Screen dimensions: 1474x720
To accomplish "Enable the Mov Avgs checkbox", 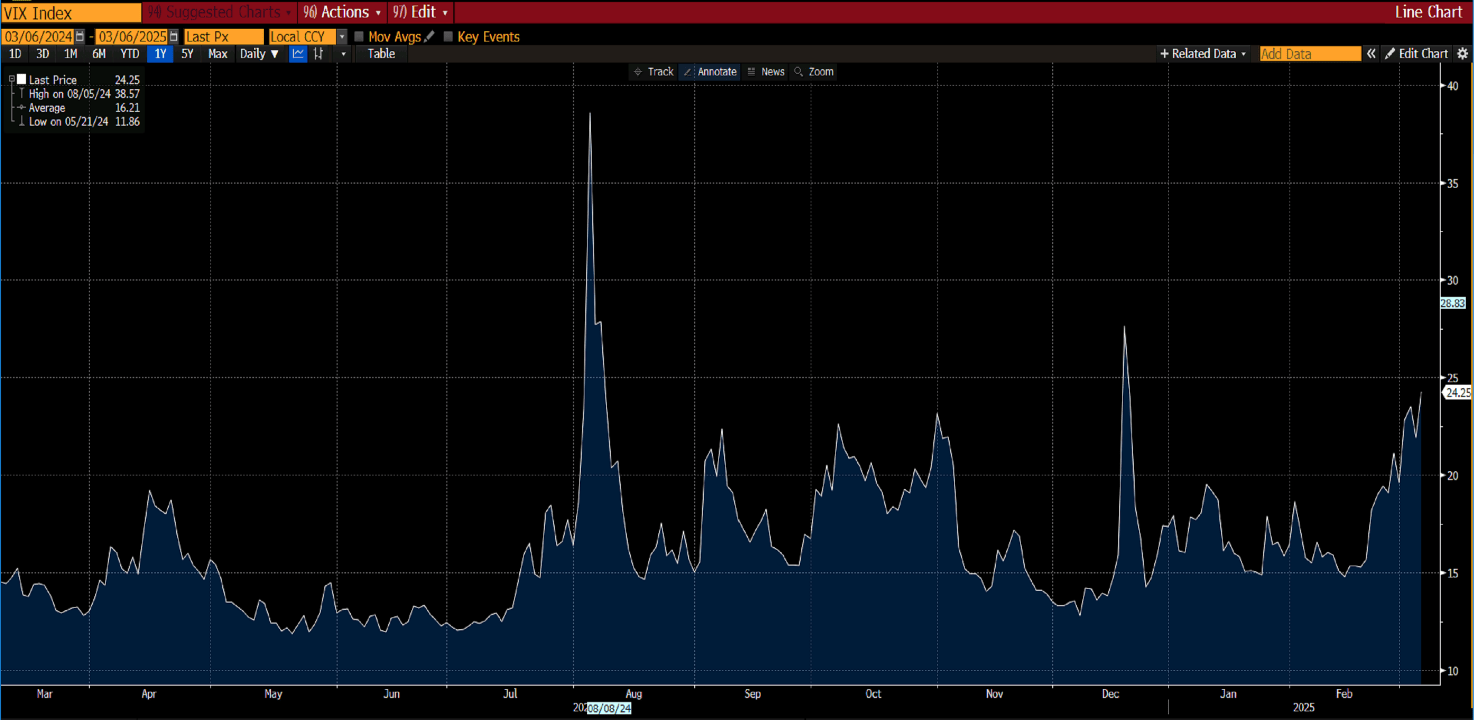I will pyautogui.click(x=359, y=37).
